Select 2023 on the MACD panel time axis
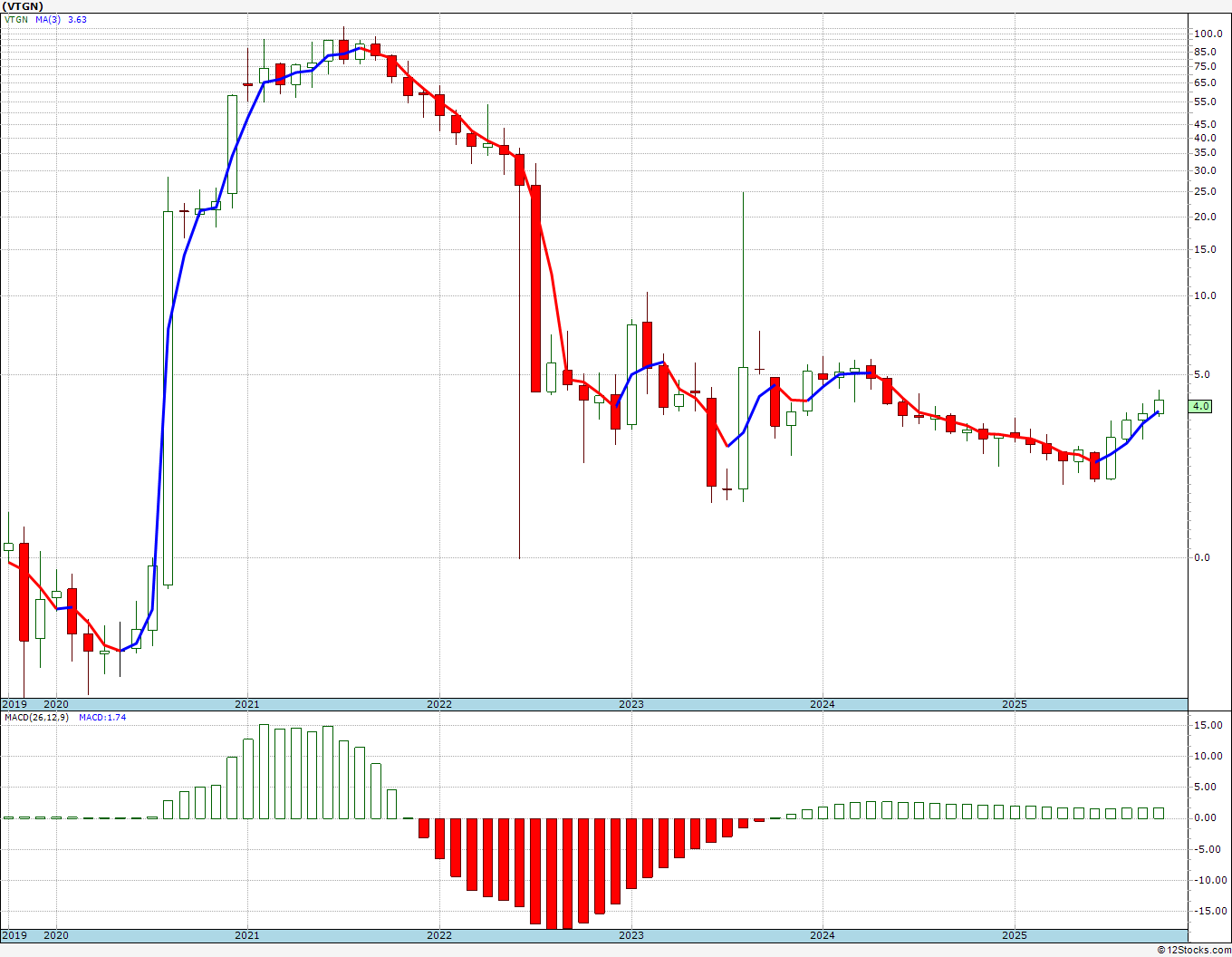 [x=631, y=935]
